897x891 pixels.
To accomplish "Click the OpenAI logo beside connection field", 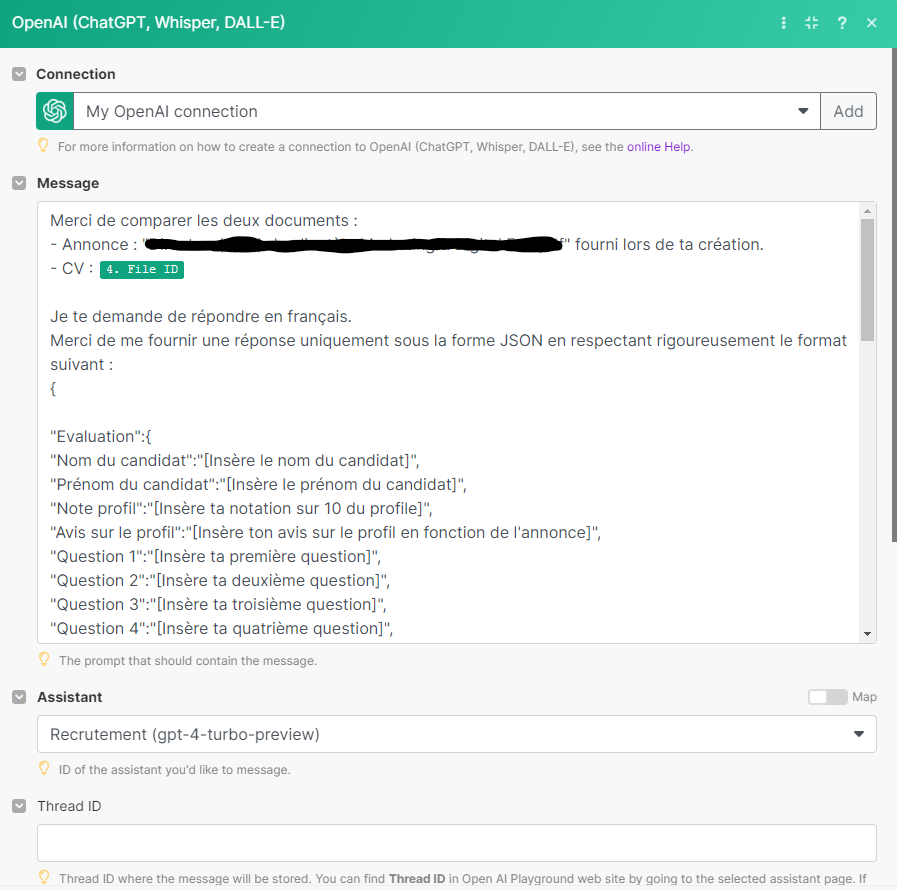I will pyautogui.click(x=55, y=111).
